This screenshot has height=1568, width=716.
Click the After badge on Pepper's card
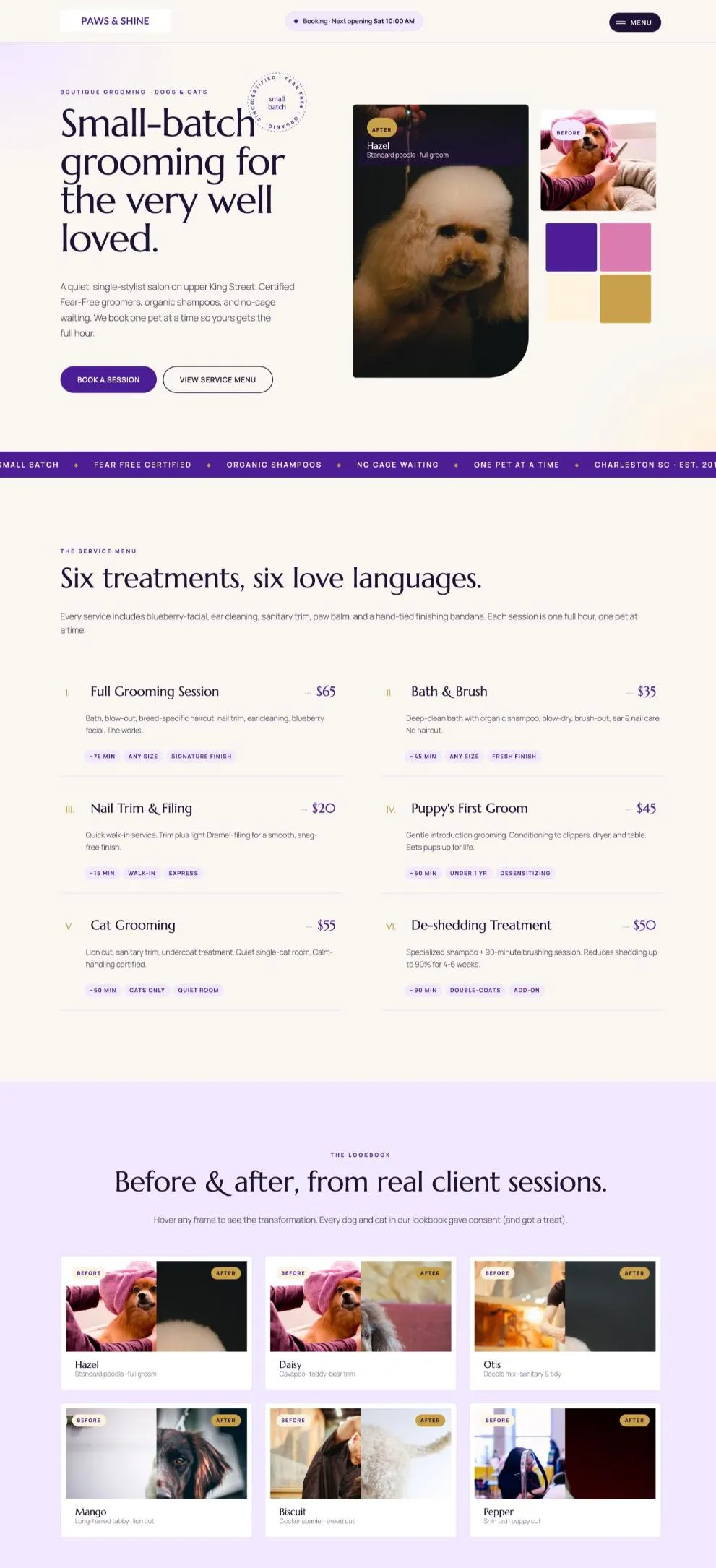pos(634,1420)
